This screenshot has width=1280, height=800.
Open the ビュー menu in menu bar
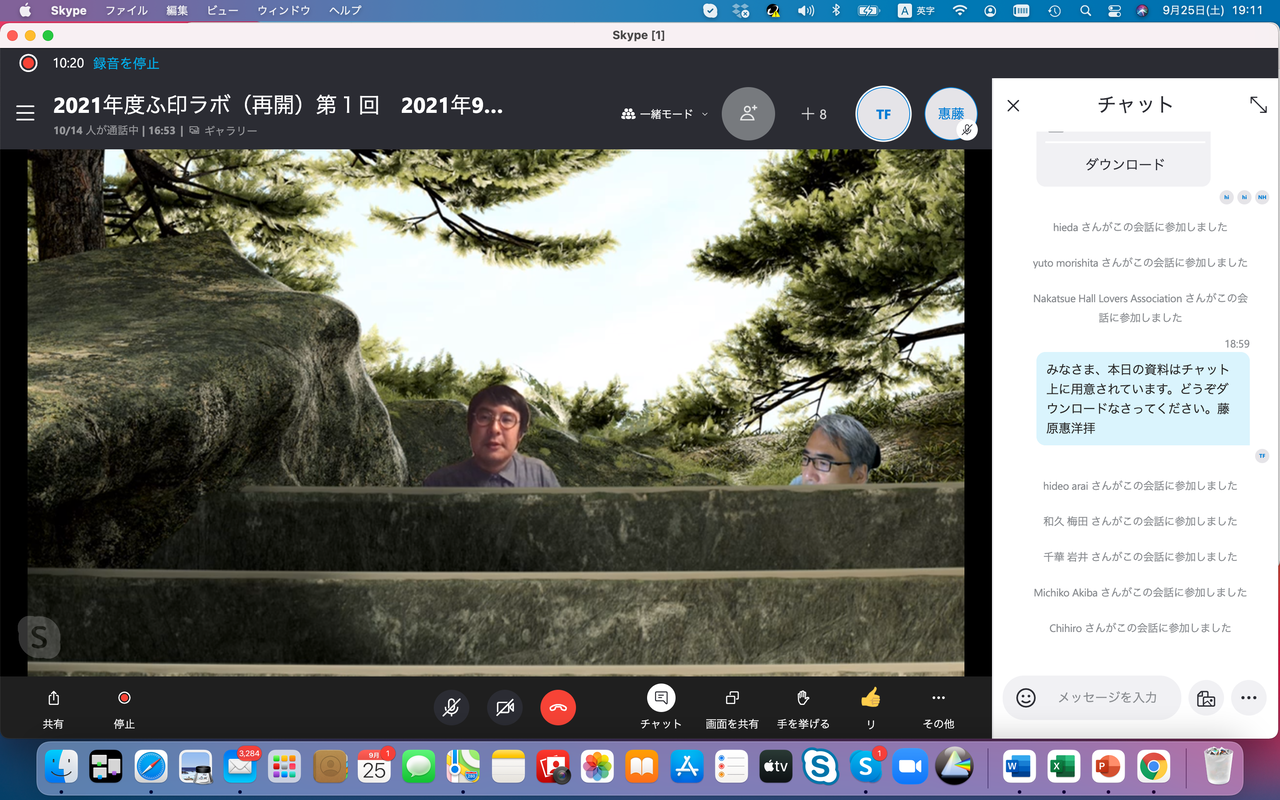tap(222, 11)
